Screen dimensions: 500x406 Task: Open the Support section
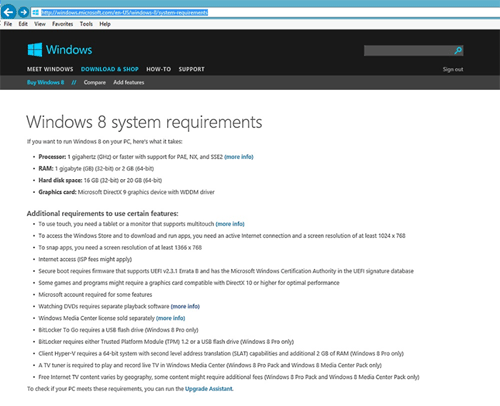(191, 69)
